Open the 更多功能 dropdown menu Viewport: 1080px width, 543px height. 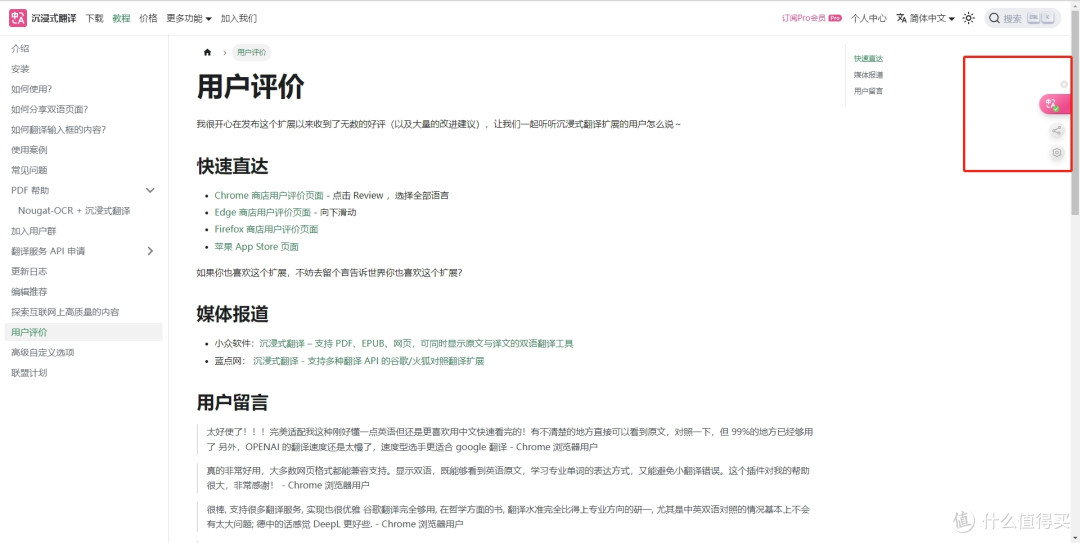coord(189,19)
